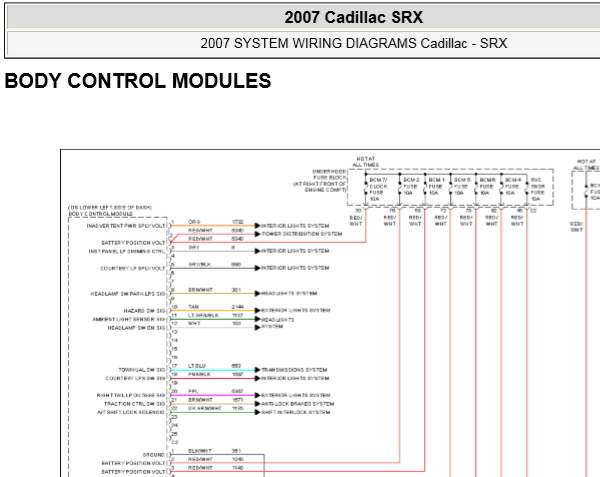
Task: Click "INST PANEL LP DIMMING CTRL" label
Action: 127,251
